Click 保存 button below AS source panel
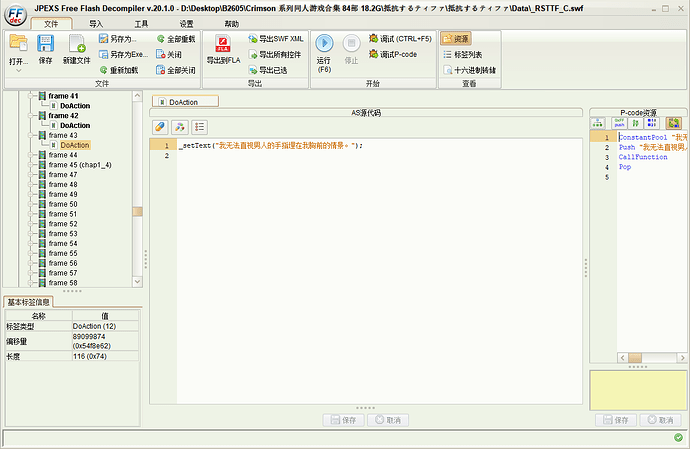Screen dimensions: 690x449 [x=344, y=420]
